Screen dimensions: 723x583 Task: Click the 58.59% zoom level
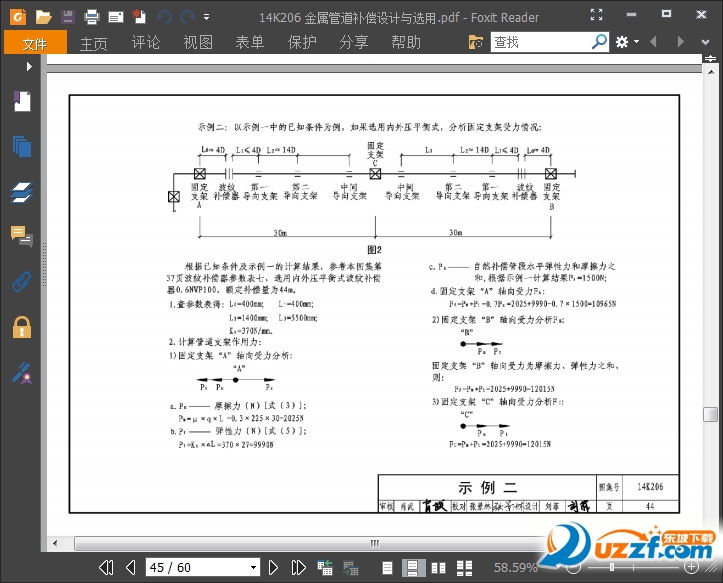pos(516,567)
